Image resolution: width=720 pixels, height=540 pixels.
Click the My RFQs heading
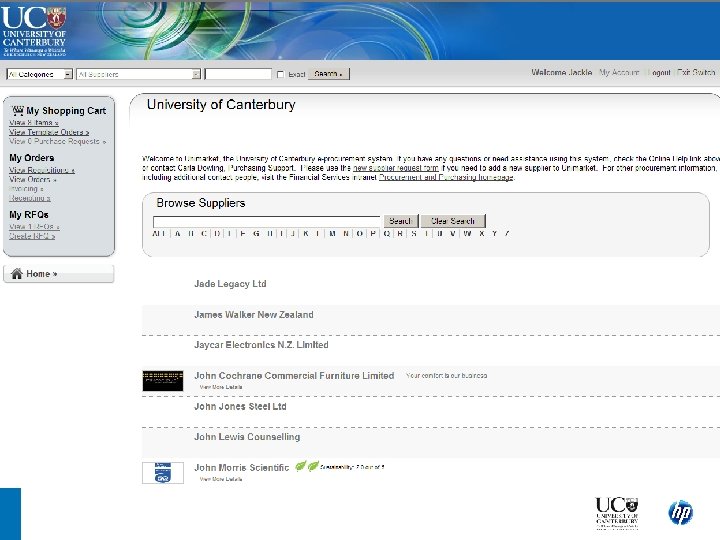pyautogui.click(x=28, y=214)
